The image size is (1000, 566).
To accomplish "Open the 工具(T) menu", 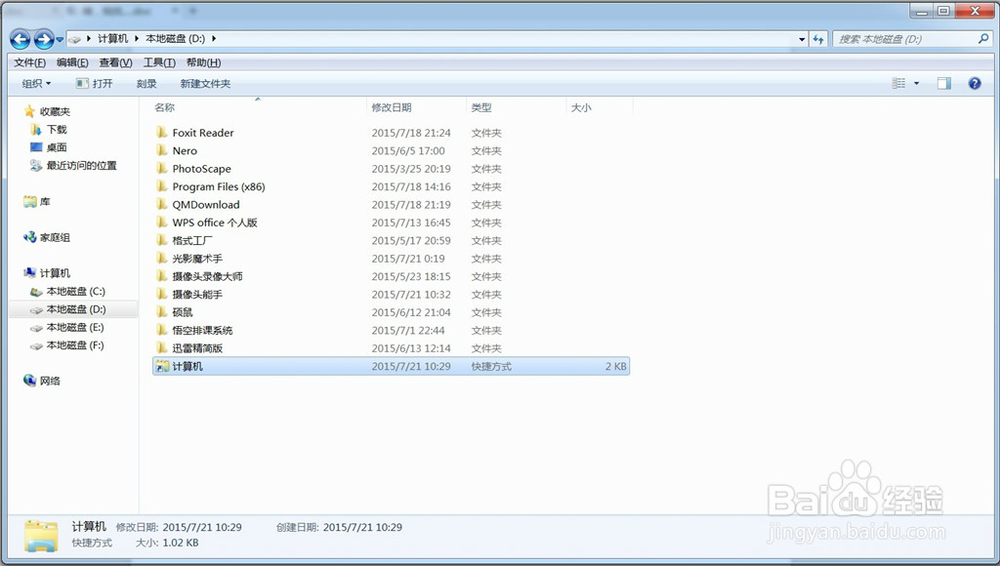I will click(159, 63).
